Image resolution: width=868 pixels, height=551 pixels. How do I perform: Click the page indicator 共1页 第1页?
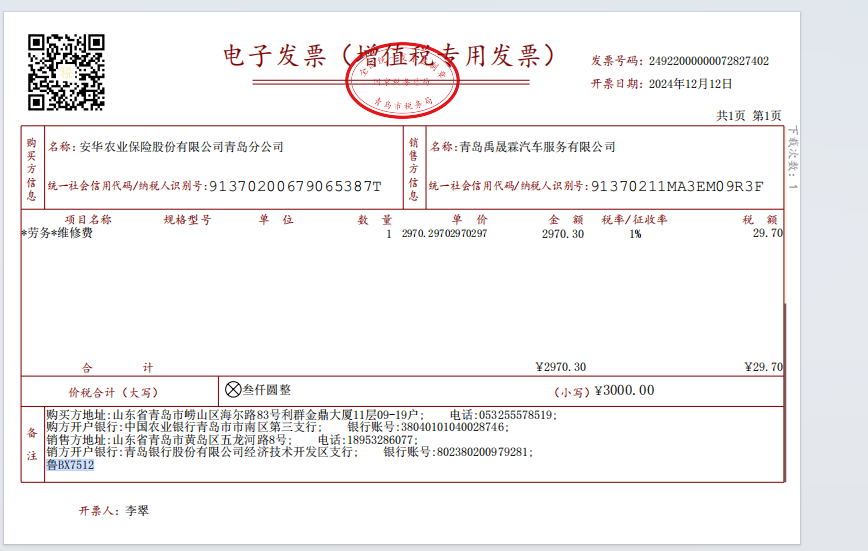click(x=749, y=116)
